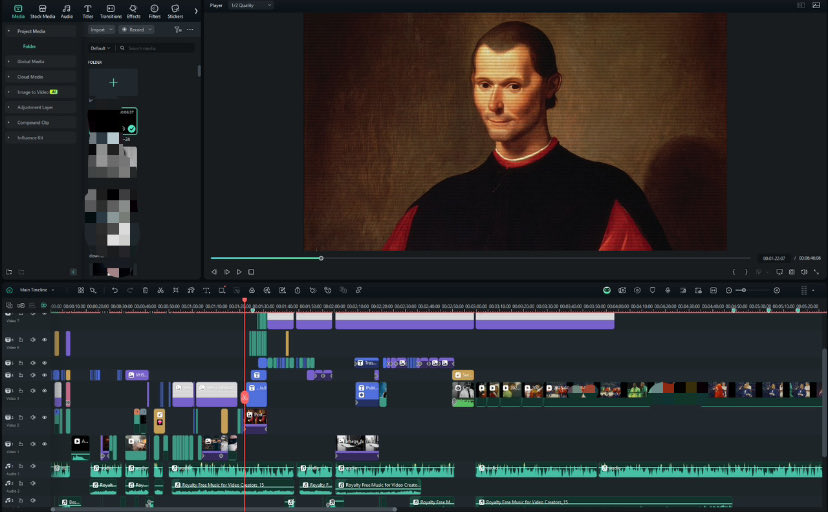The height and width of the screenshot is (512, 828).
Task: Click the timeline layout grid icon
Action: pyautogui.click(x=81, y=290)
